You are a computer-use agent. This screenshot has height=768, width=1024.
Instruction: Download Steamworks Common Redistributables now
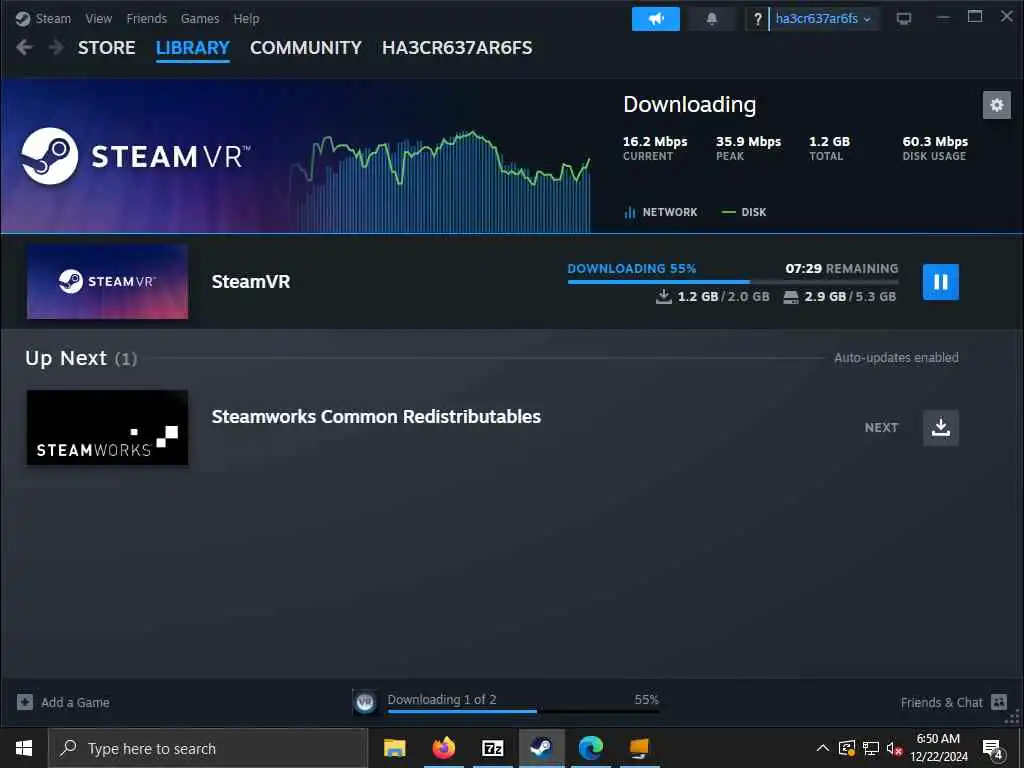(940, 428)
